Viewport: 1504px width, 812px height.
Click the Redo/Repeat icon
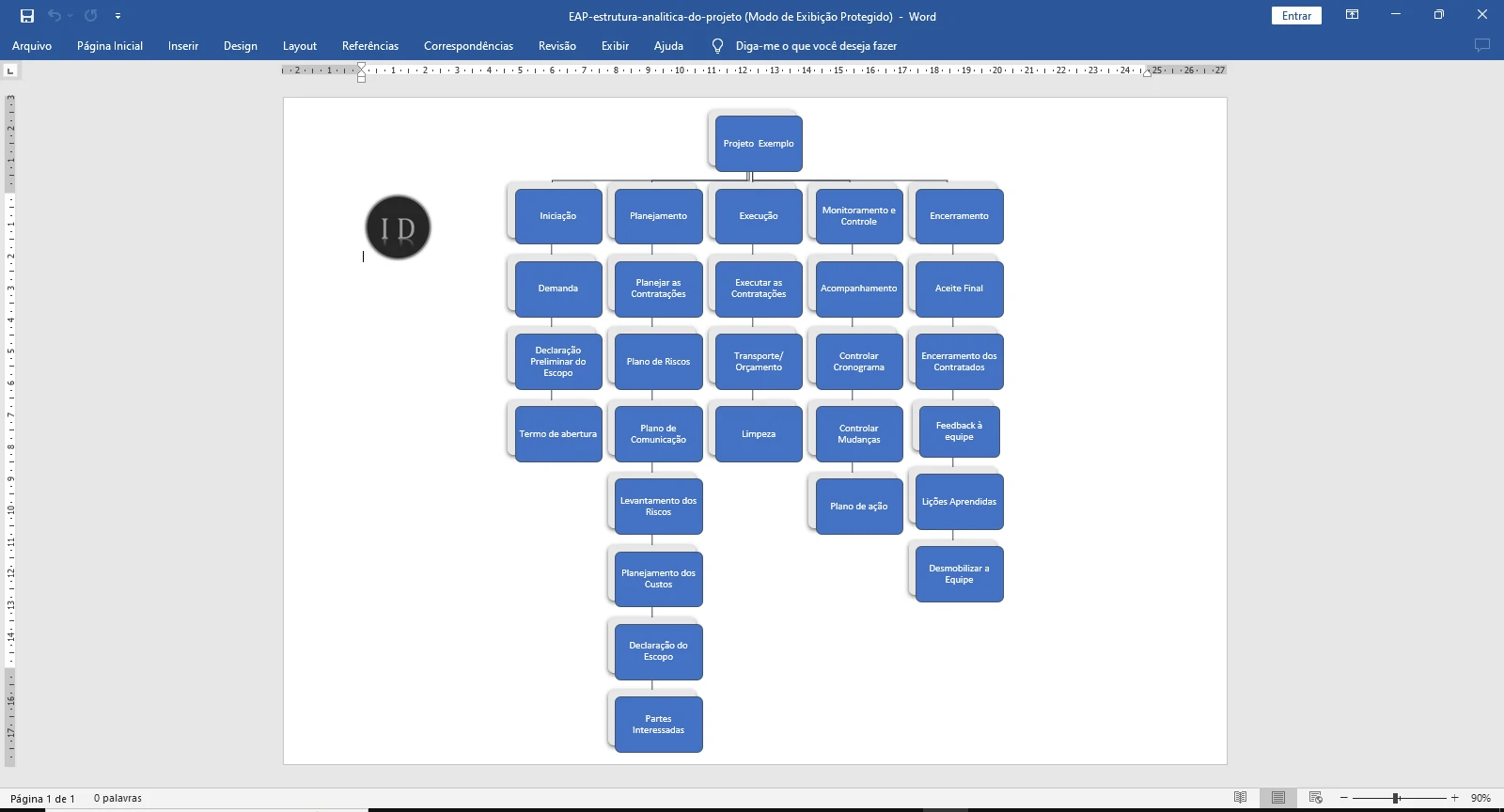tap(90, 16)
